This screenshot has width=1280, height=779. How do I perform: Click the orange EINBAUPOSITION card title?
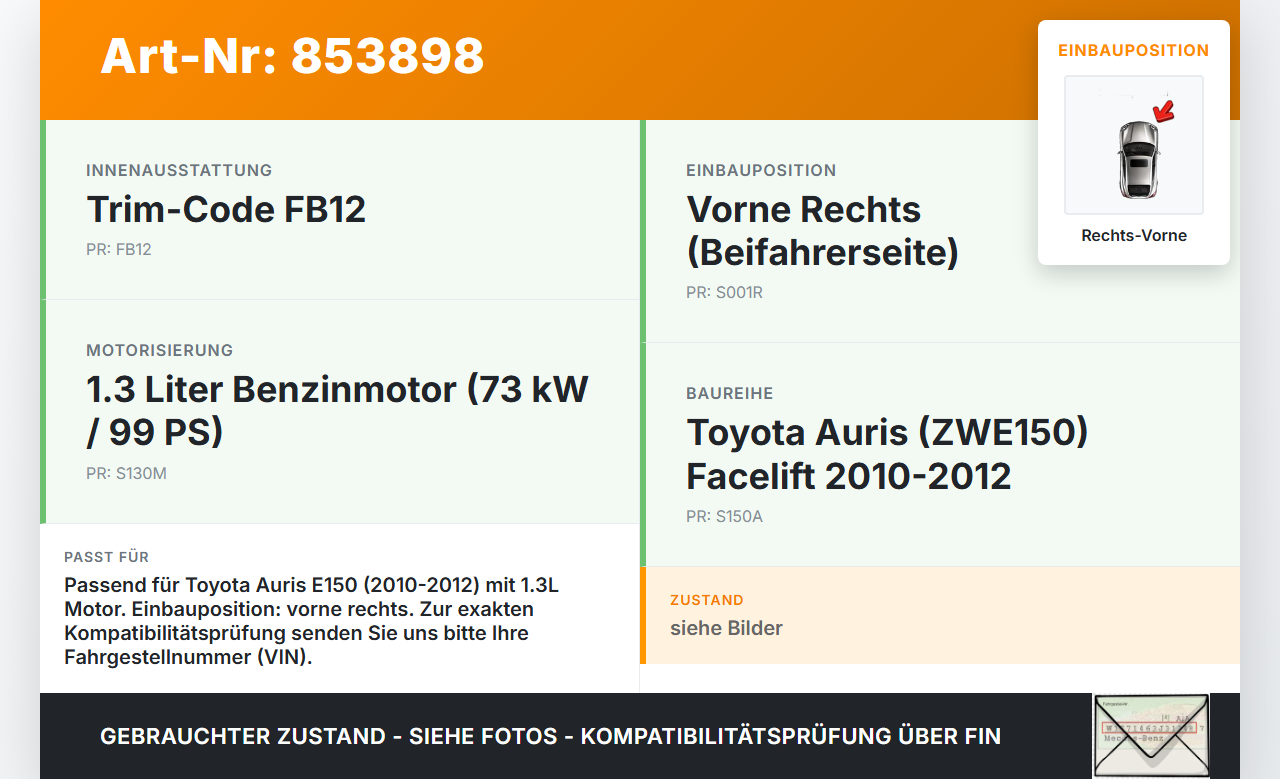pos(1134,50)
